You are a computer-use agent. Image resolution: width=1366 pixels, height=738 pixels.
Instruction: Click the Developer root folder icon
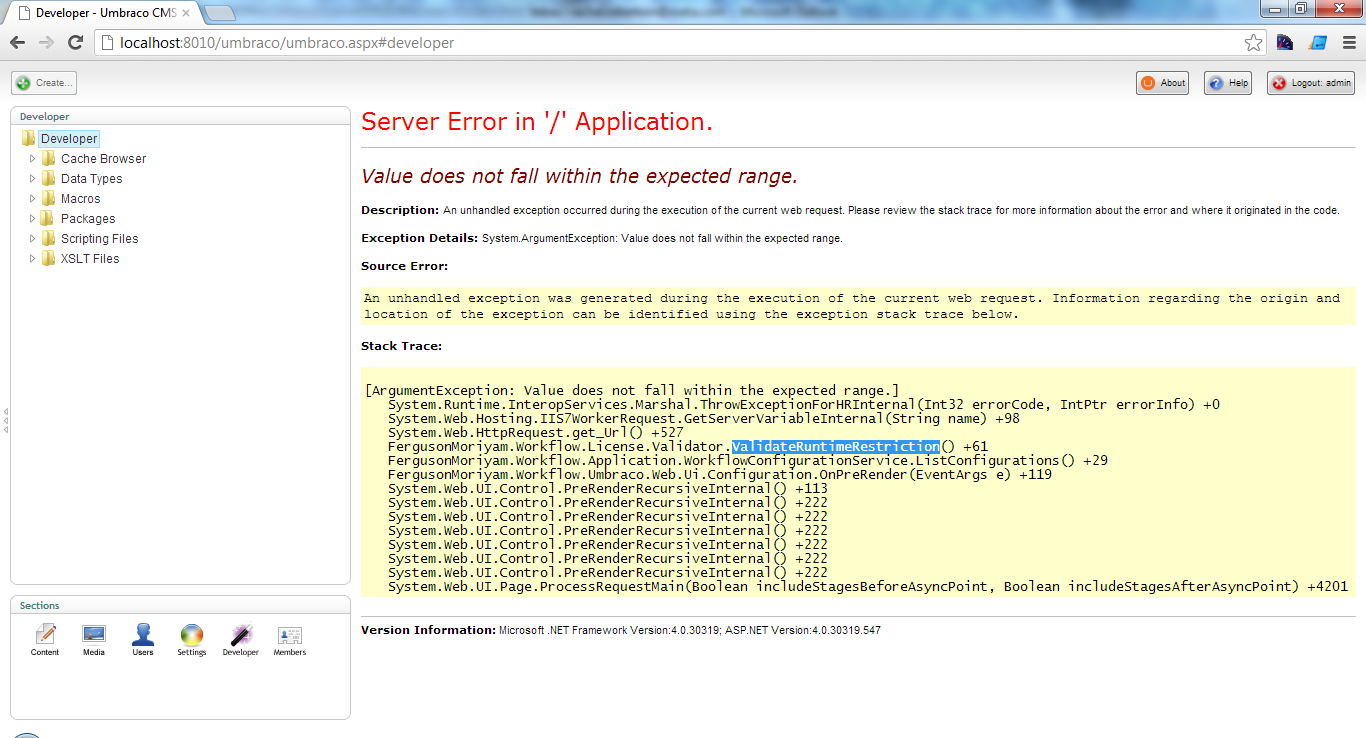click(28, 139)
